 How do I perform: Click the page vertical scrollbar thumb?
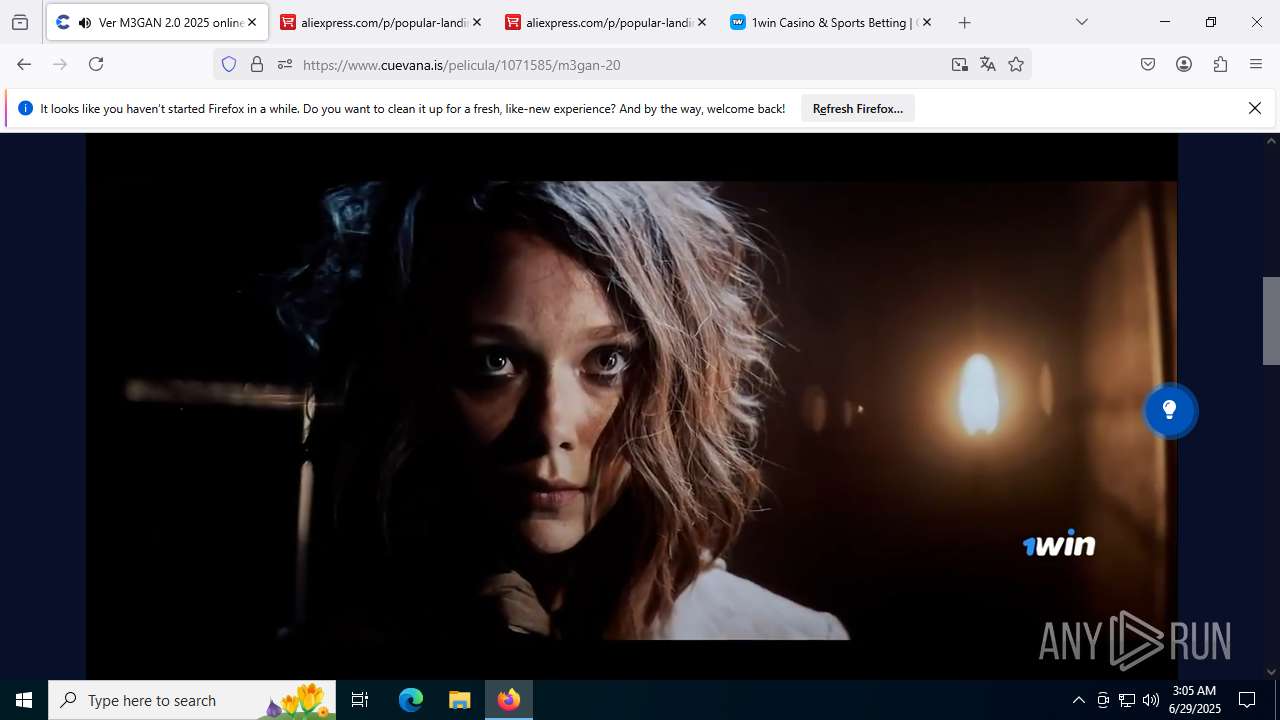1271,320
